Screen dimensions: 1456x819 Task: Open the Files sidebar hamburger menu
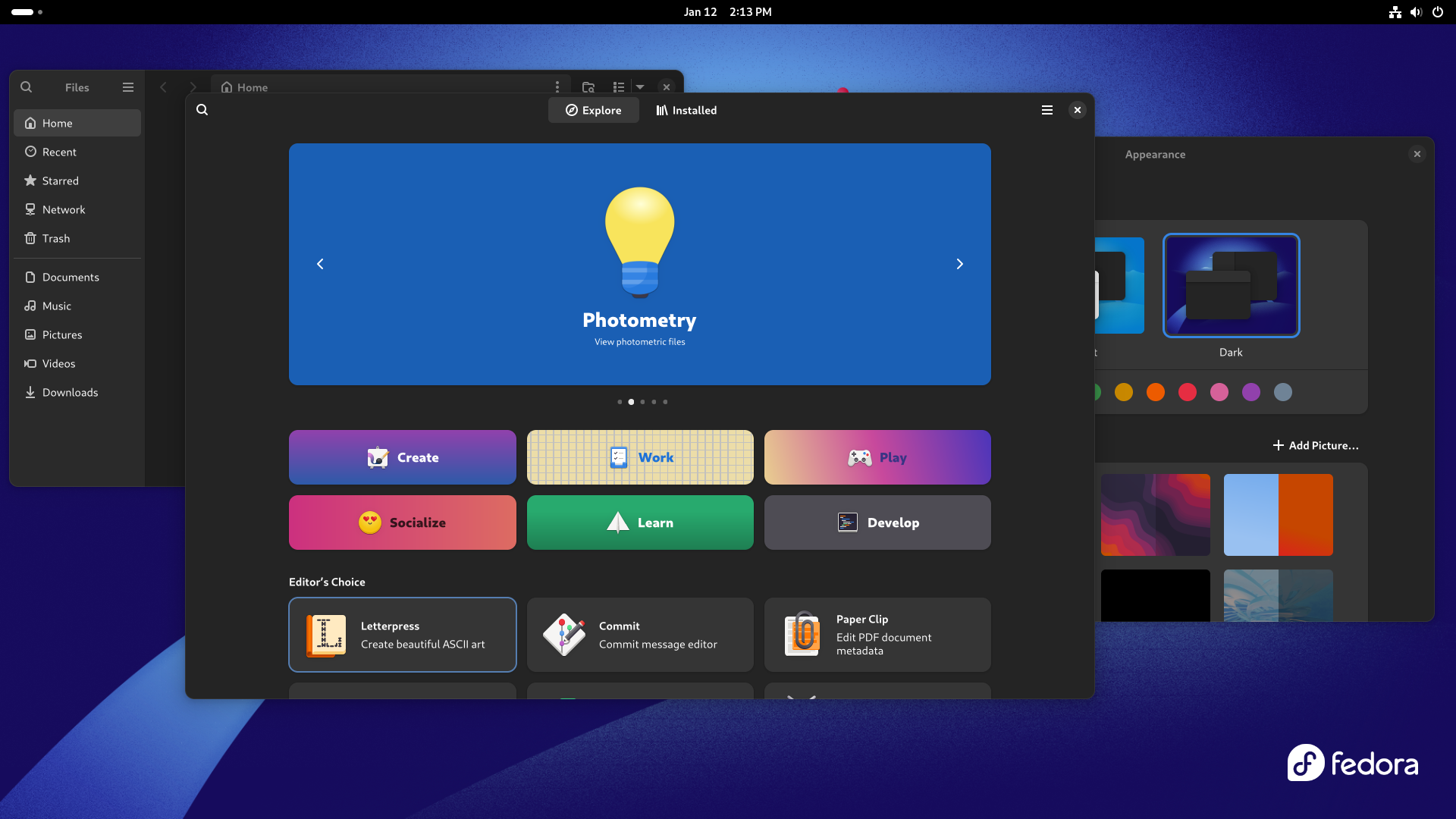pyautogui.click(x=128, y=87)
